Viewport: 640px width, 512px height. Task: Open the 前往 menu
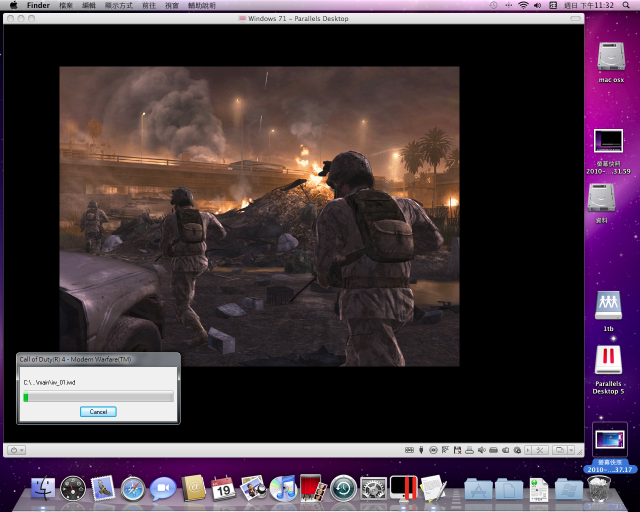pos(149,5)
